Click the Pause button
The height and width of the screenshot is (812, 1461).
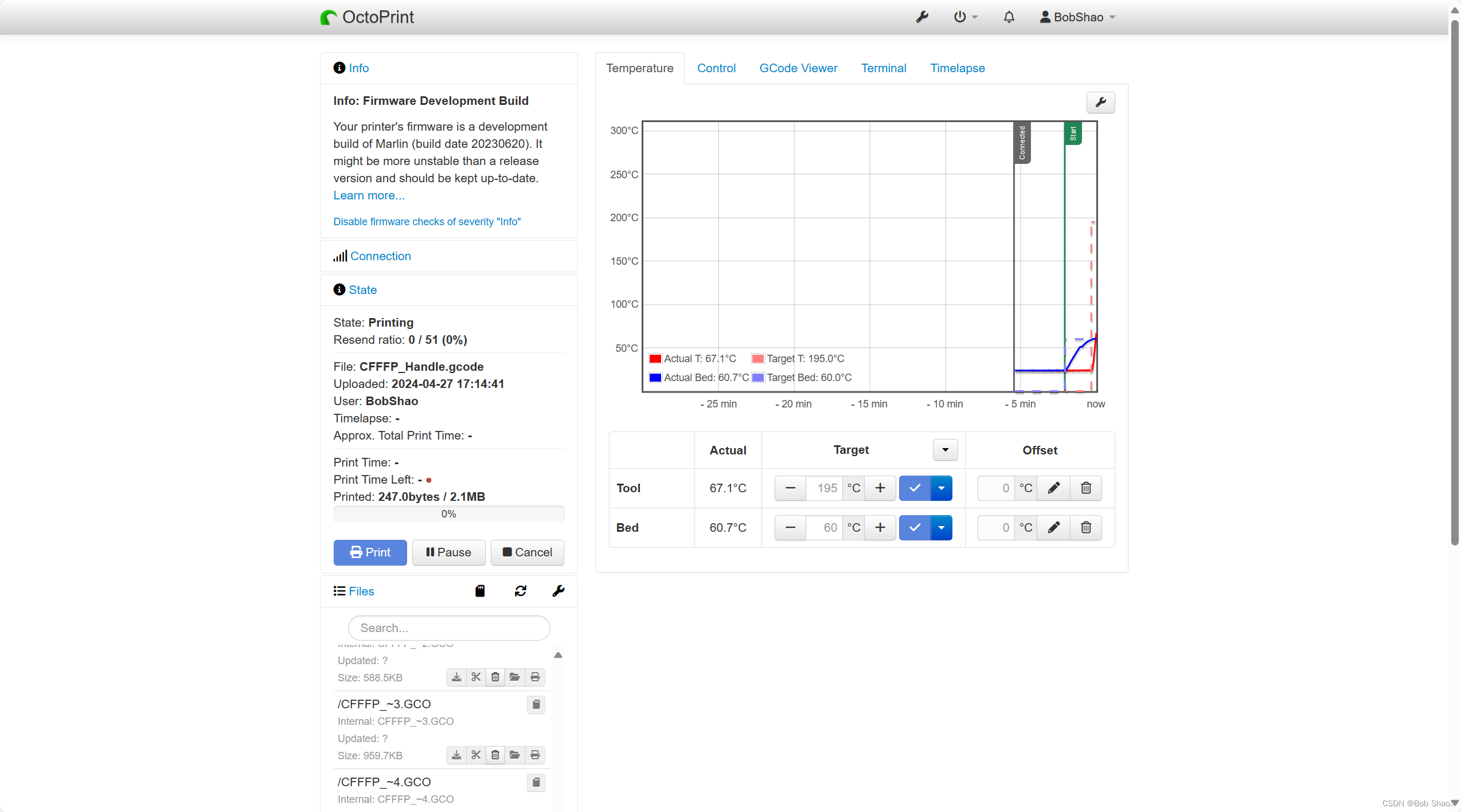pyautogui.click(x=448, y=552)
